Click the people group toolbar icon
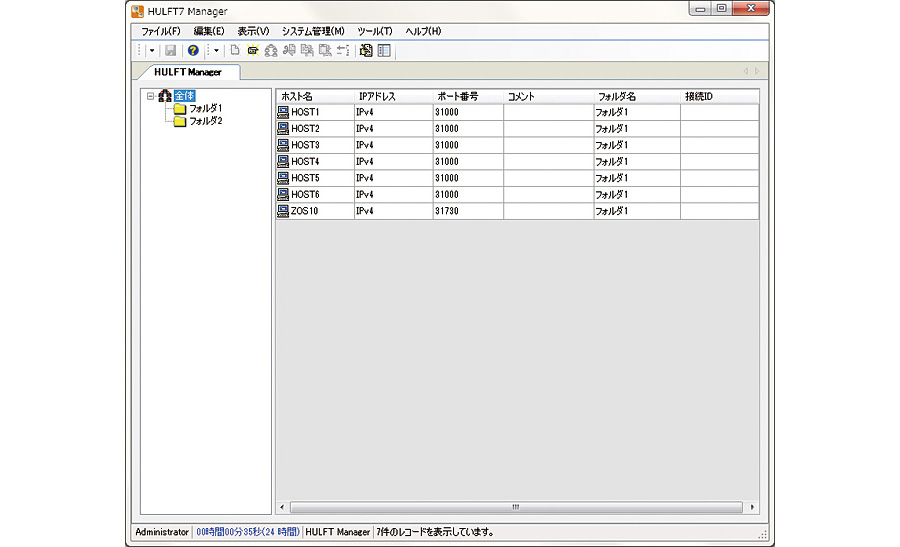Viewport: 900px width, 547px height. pyautogui.click(x=270, y=50)
